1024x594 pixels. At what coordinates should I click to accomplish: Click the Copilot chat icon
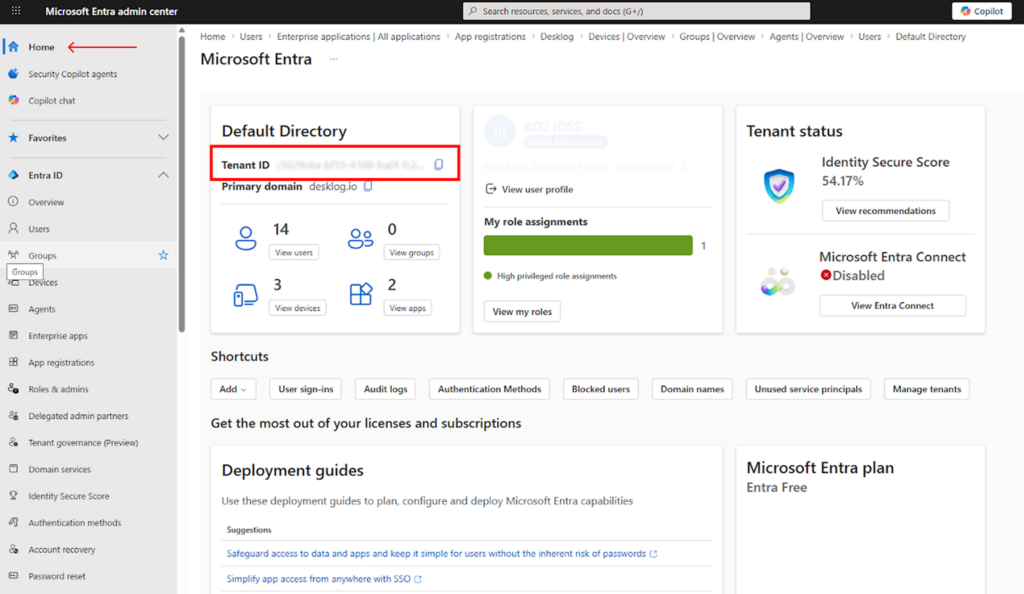(13, 101)
